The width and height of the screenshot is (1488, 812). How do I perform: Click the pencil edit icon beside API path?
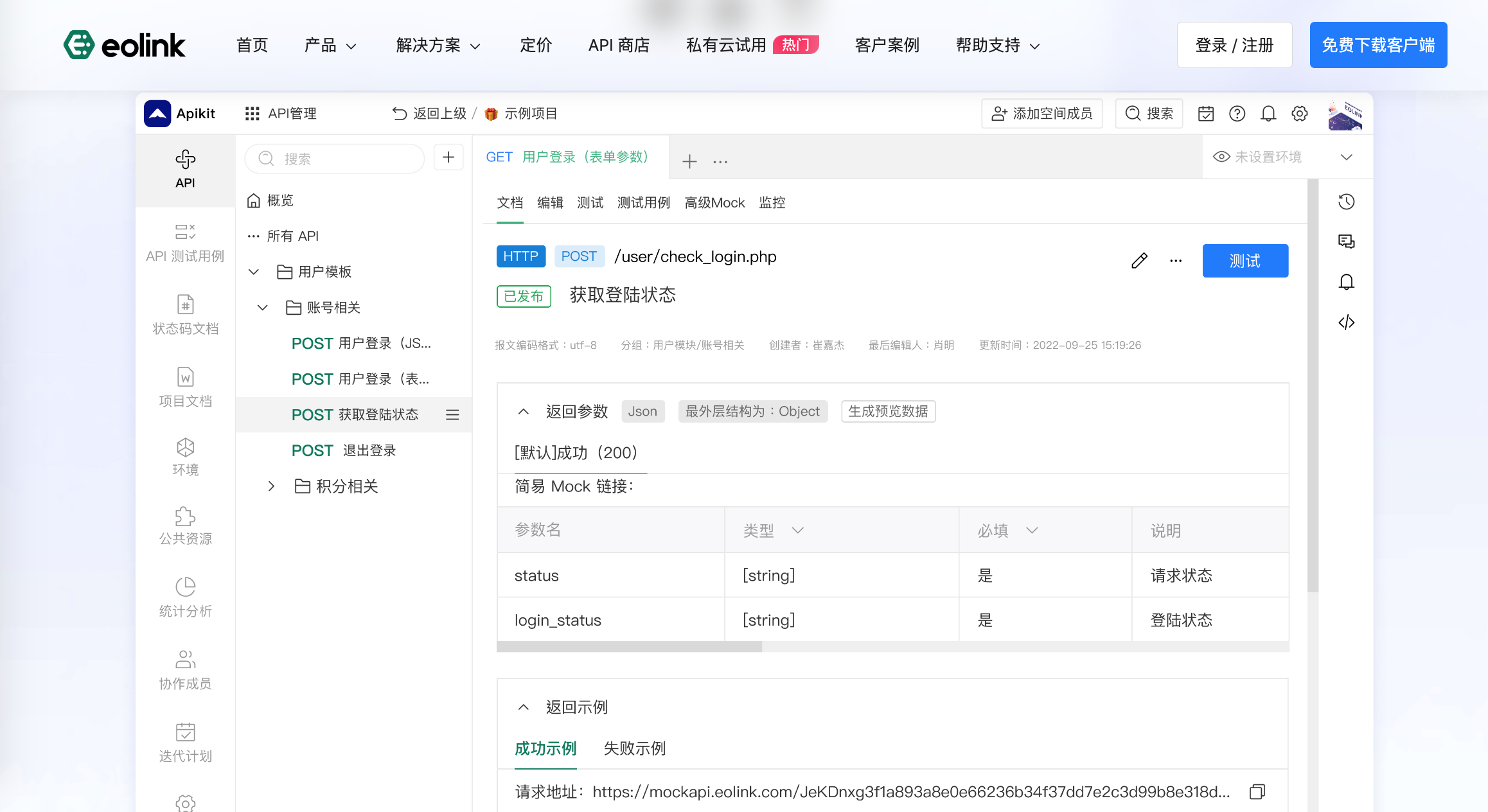coord(1139,261)
